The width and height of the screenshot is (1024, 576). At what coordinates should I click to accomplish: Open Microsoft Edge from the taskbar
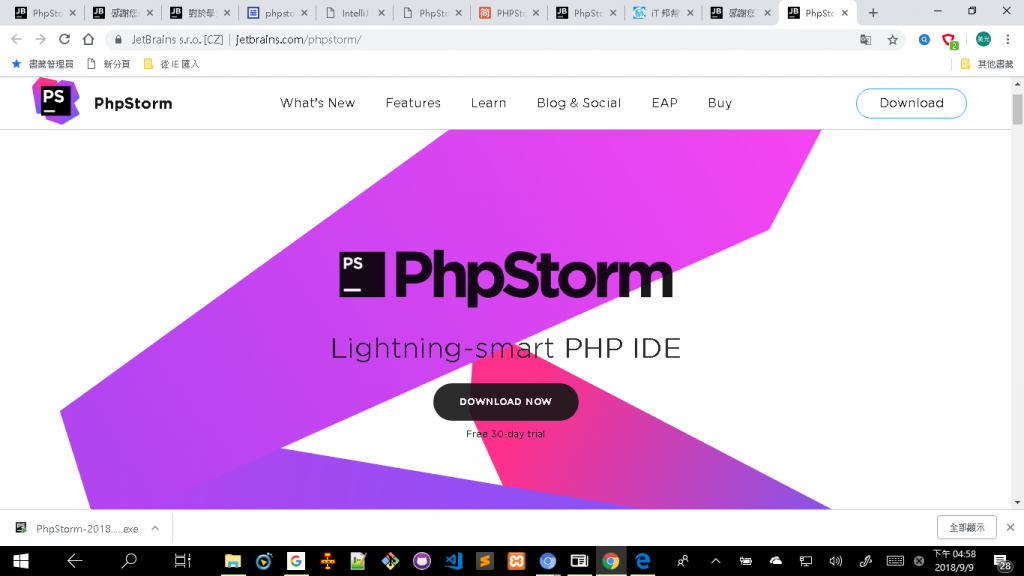click(643, 561)
